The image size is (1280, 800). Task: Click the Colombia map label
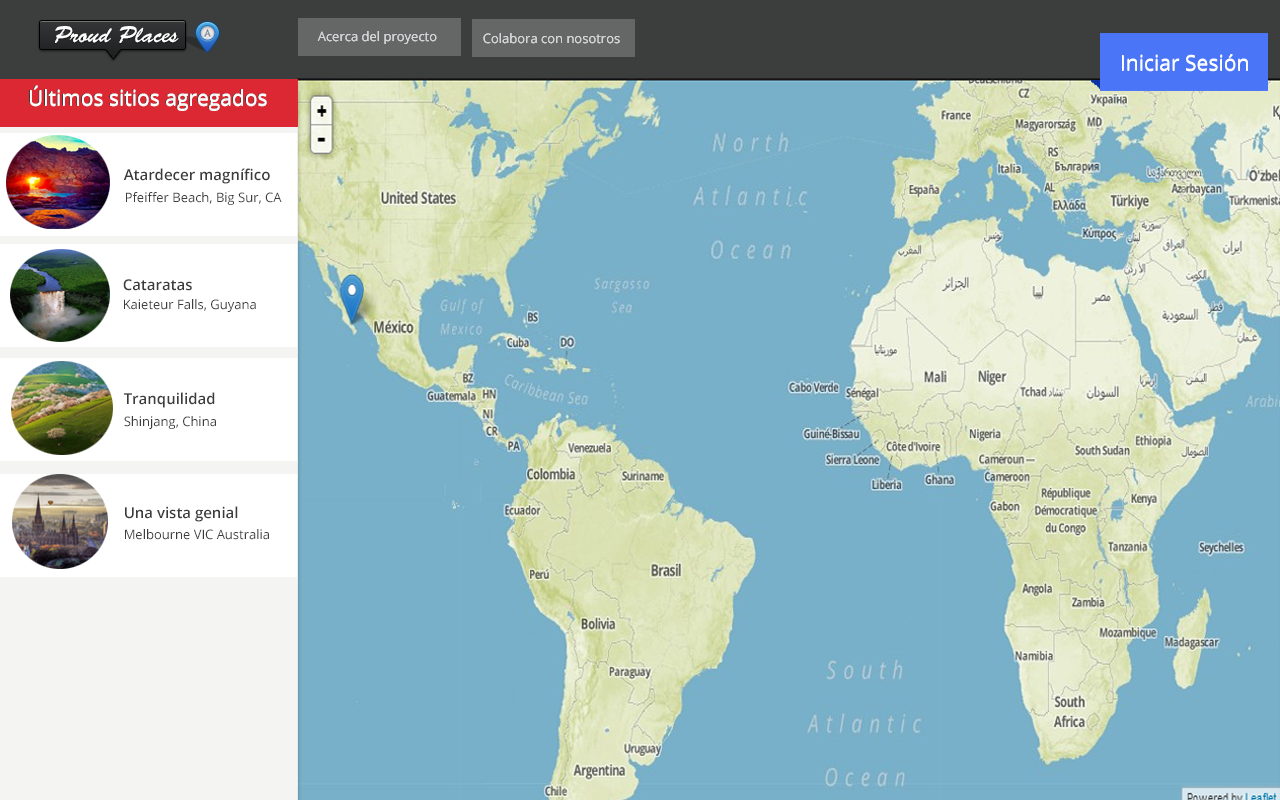click(x=551, y=474)
